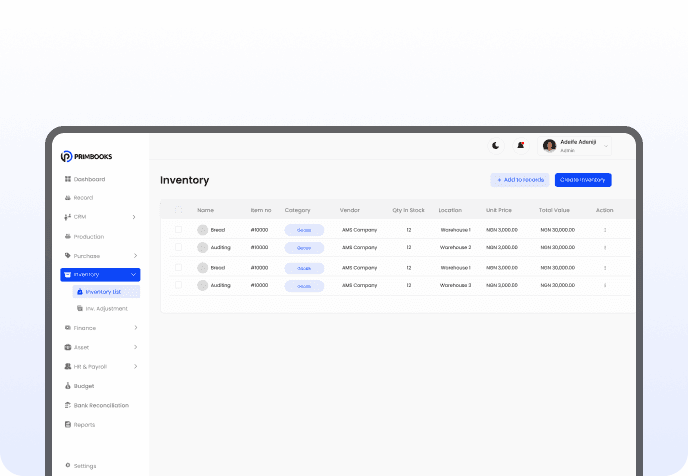Click the Warehouse 2 location cell
The height and width of the screenshot is (476, 688).
pos(455,247)
